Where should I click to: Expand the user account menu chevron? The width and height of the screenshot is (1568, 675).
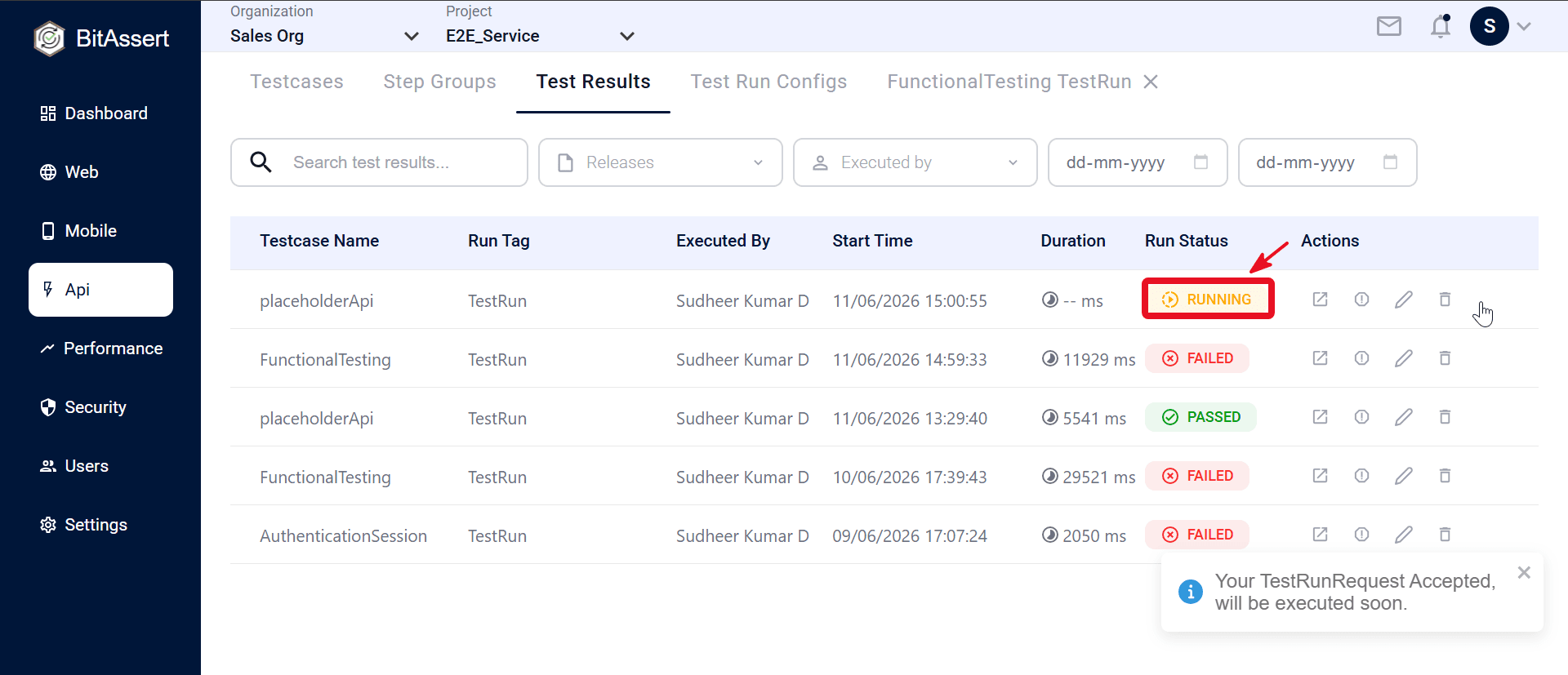tap(1524, 26)
